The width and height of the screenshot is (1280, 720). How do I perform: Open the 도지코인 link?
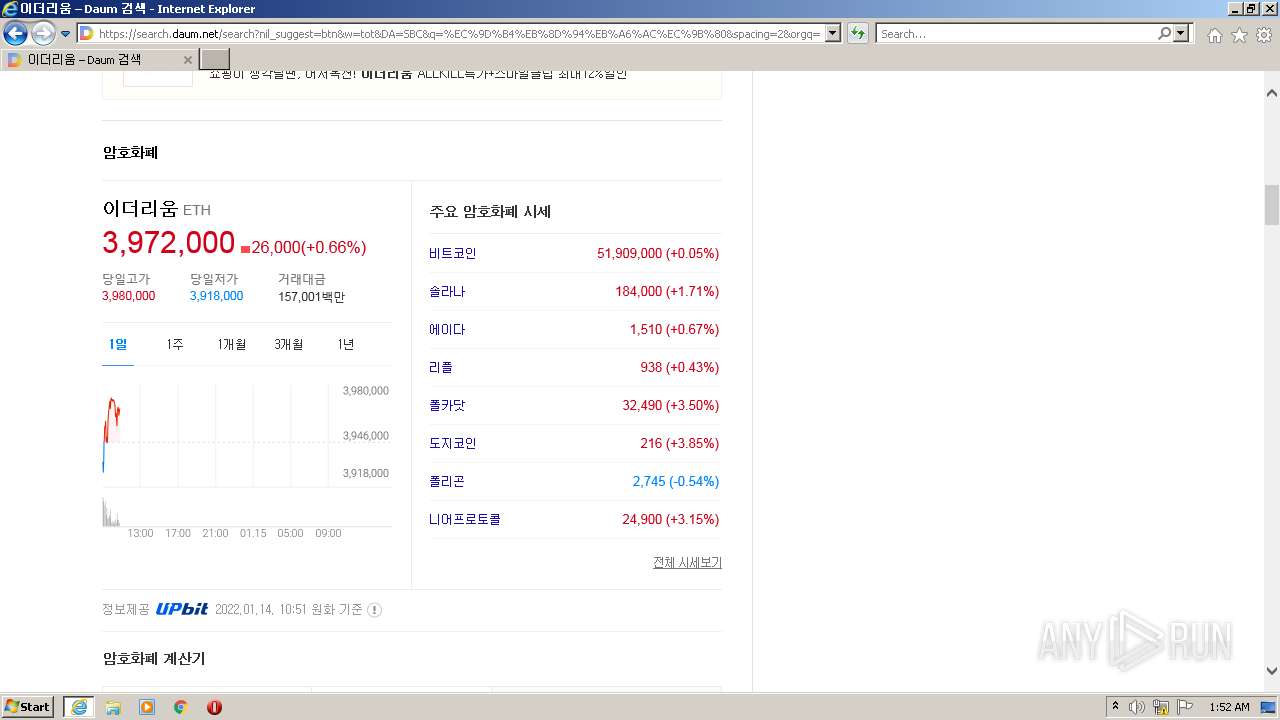click(x=453, y=444)
